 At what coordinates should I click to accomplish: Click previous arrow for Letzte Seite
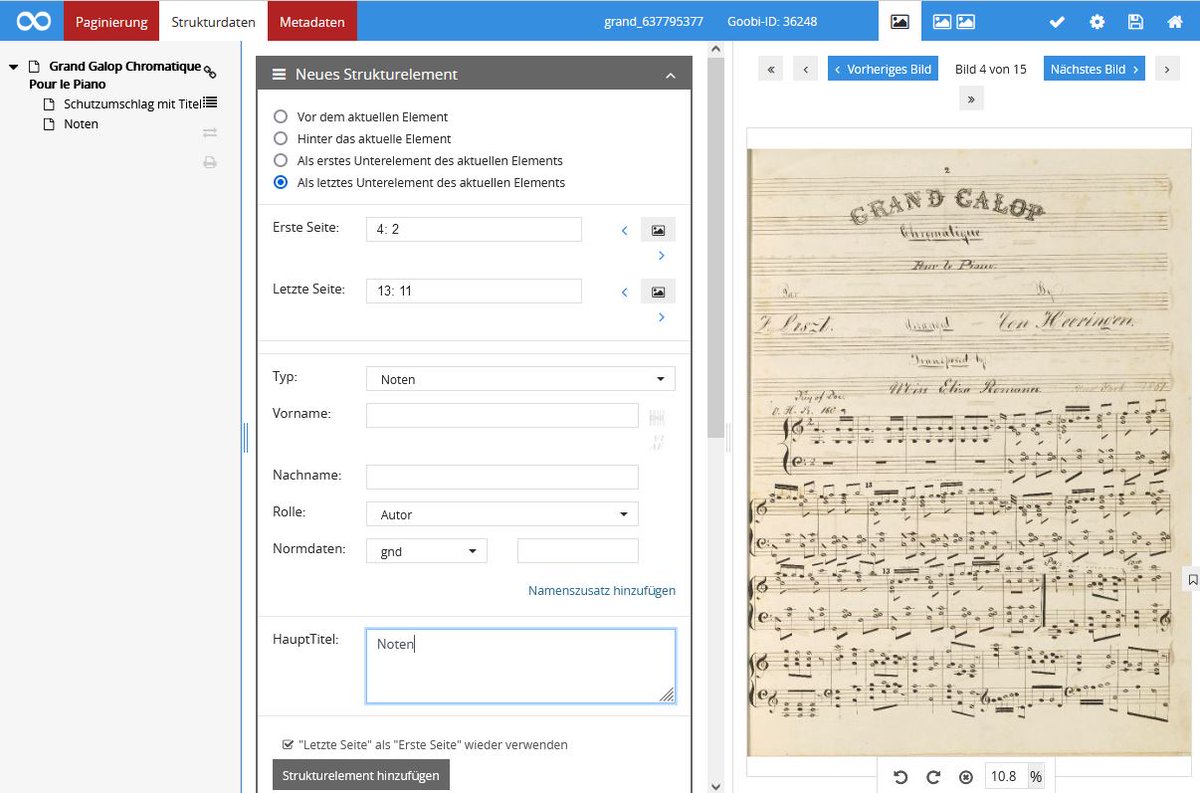click(625, 293)
